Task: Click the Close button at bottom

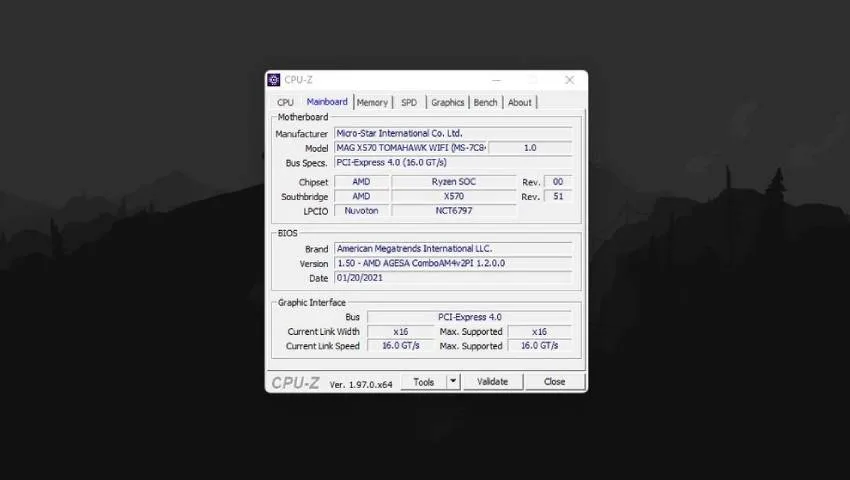Action: [555, 382]
